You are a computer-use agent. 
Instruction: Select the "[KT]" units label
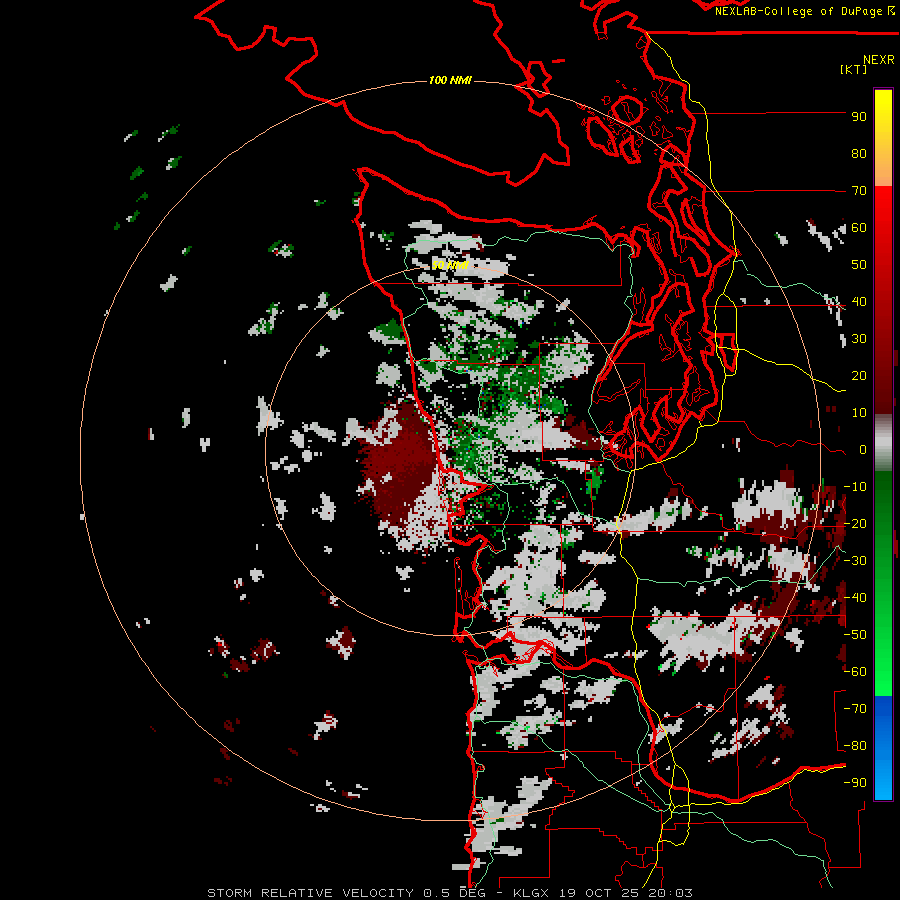tap(853, 69)
